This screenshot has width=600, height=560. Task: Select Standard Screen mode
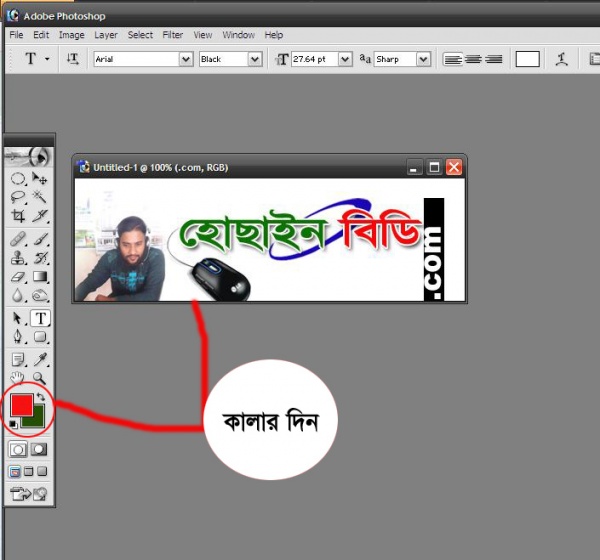pyautogui.click(x=15, y=472)
